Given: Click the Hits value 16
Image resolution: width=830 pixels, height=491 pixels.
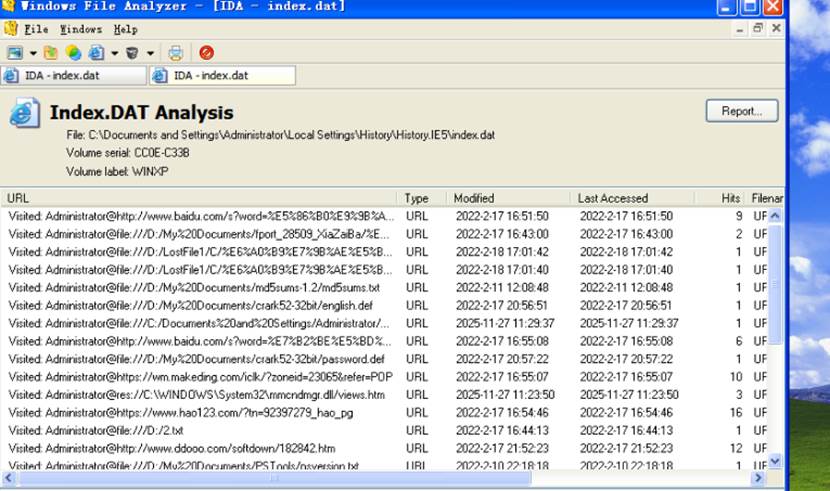Looking at the screenshot, I should tap(736, 413).
